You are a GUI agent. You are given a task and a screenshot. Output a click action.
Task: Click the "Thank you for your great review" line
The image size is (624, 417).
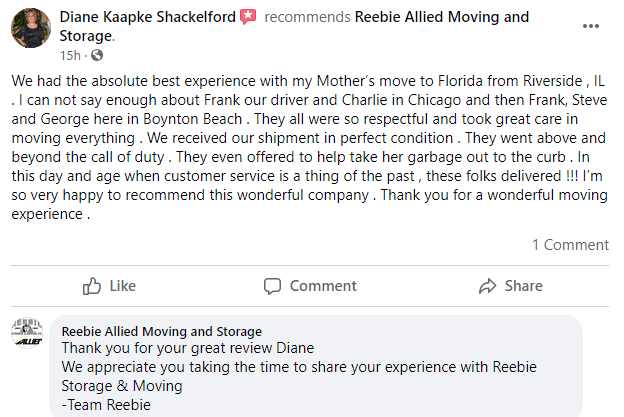pyautogui.click(x=188, y=348)
